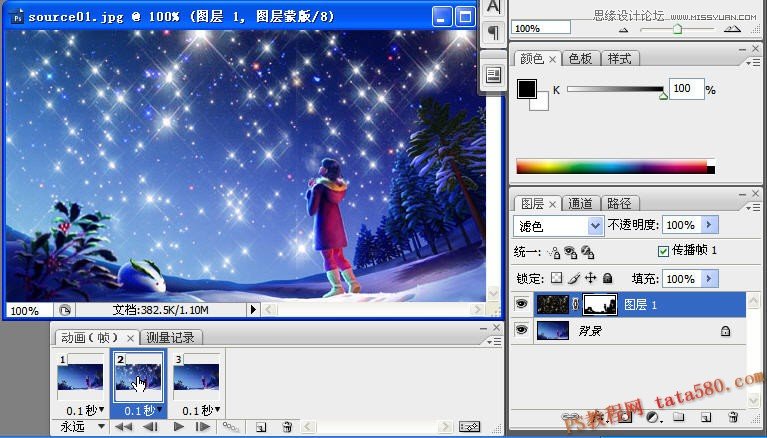Switch to the 通道 tab

(581, 203)
